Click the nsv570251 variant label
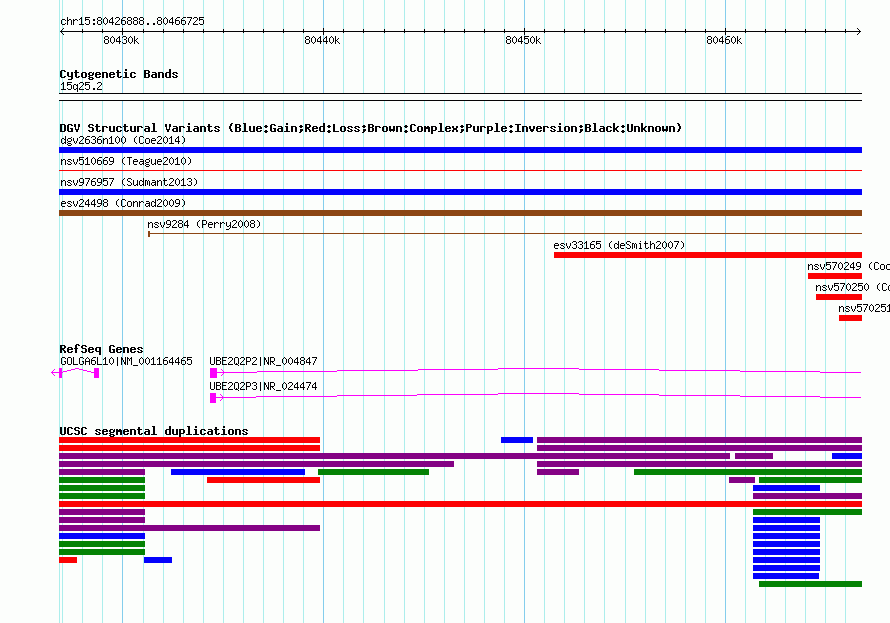Image resolution: width=890 pixels, height=623 pixels. pyautogui.click(x=864, y=308)
